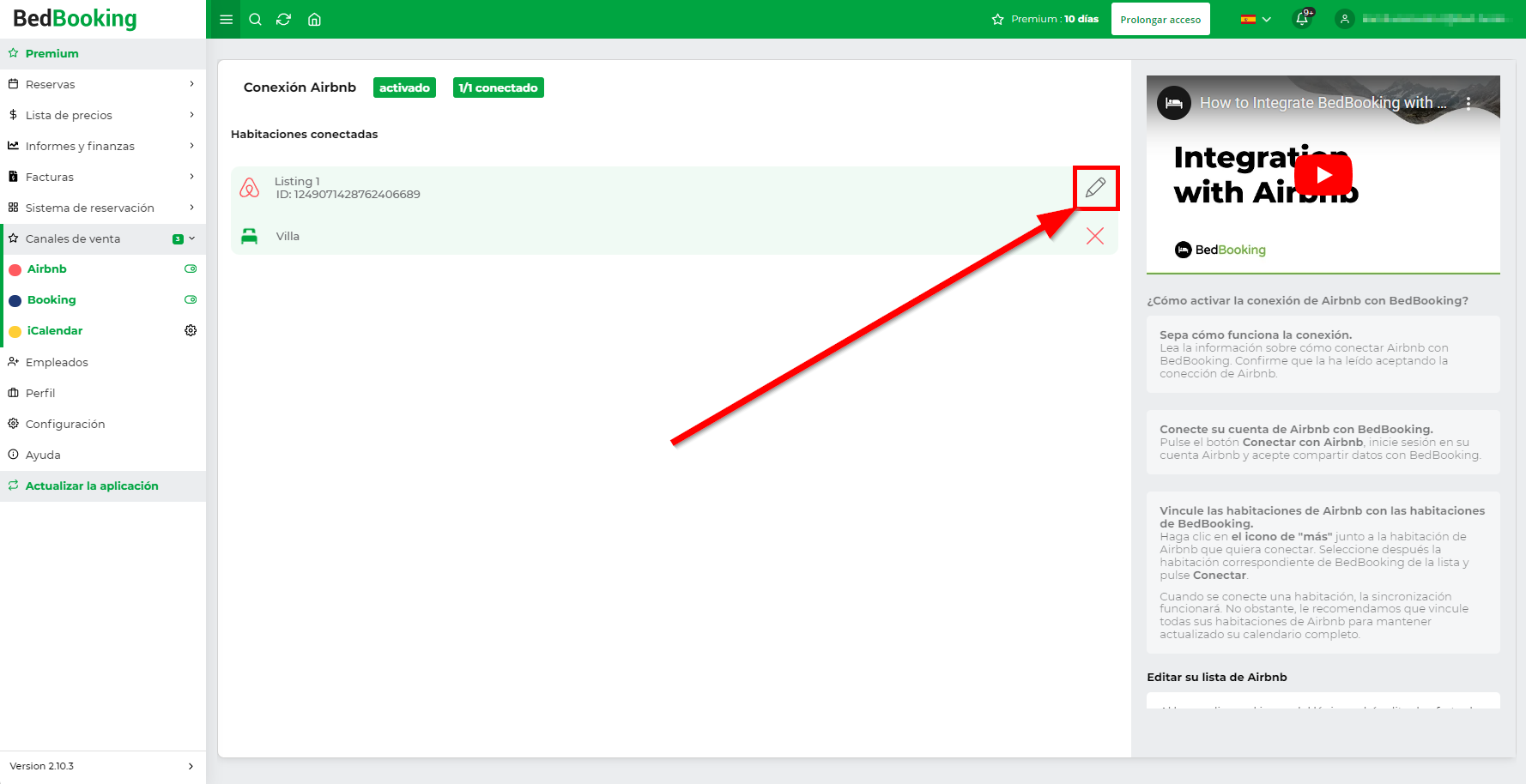Open Empleados in sidebar

(103, 362)
